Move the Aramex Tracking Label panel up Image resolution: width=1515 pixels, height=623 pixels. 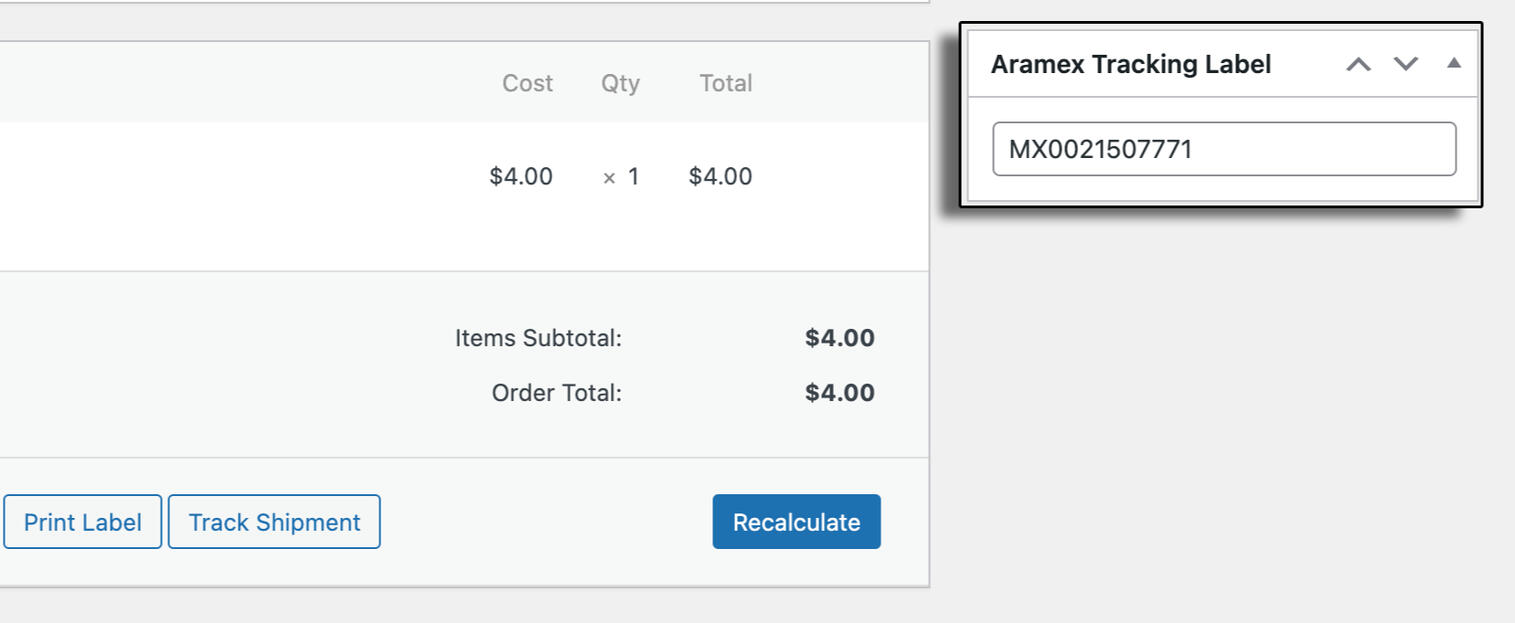tap(1358, 65)
